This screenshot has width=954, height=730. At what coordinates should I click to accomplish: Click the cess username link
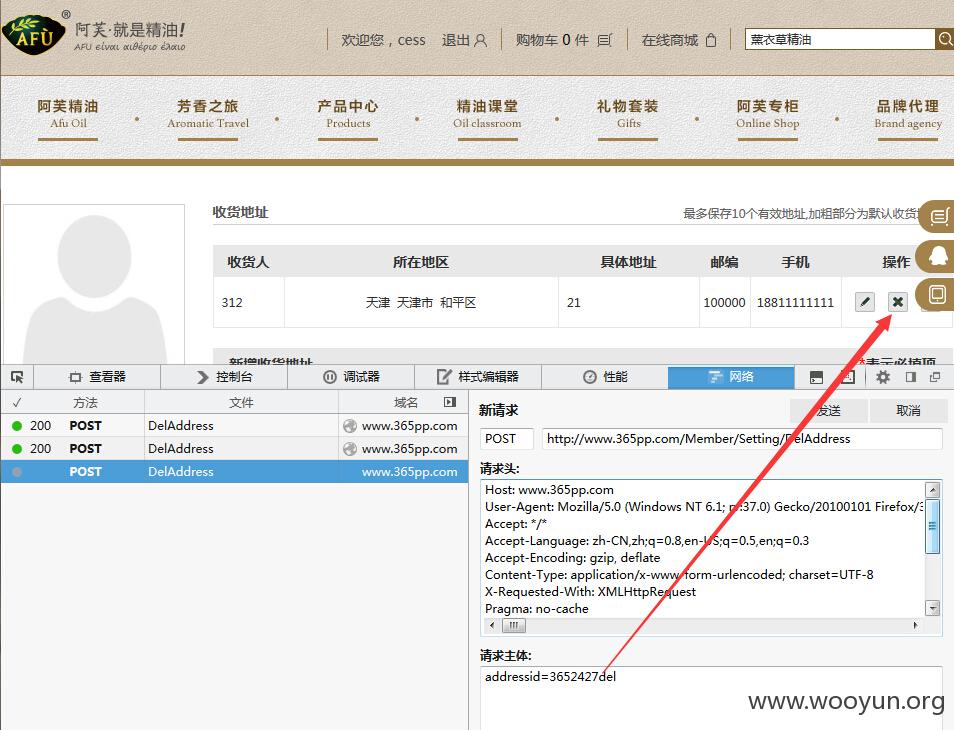pyautogui.click(x=411, y=40)
